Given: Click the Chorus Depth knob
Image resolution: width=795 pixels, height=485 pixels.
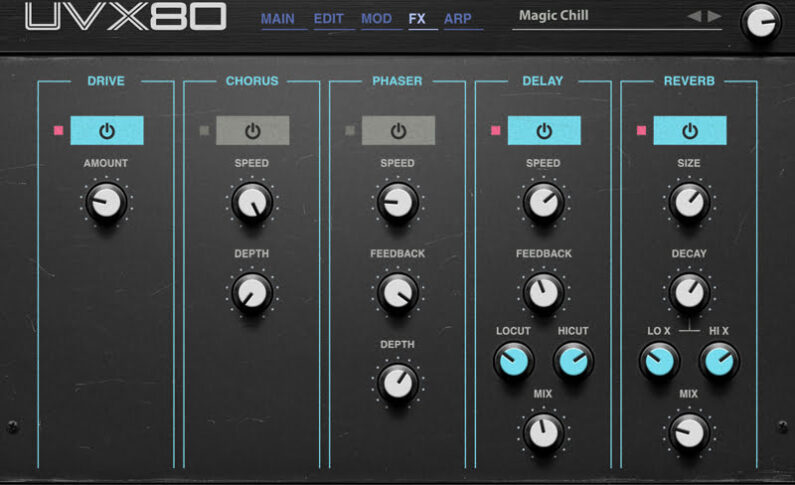Looking at the screenshot, I should click(252, 293).
